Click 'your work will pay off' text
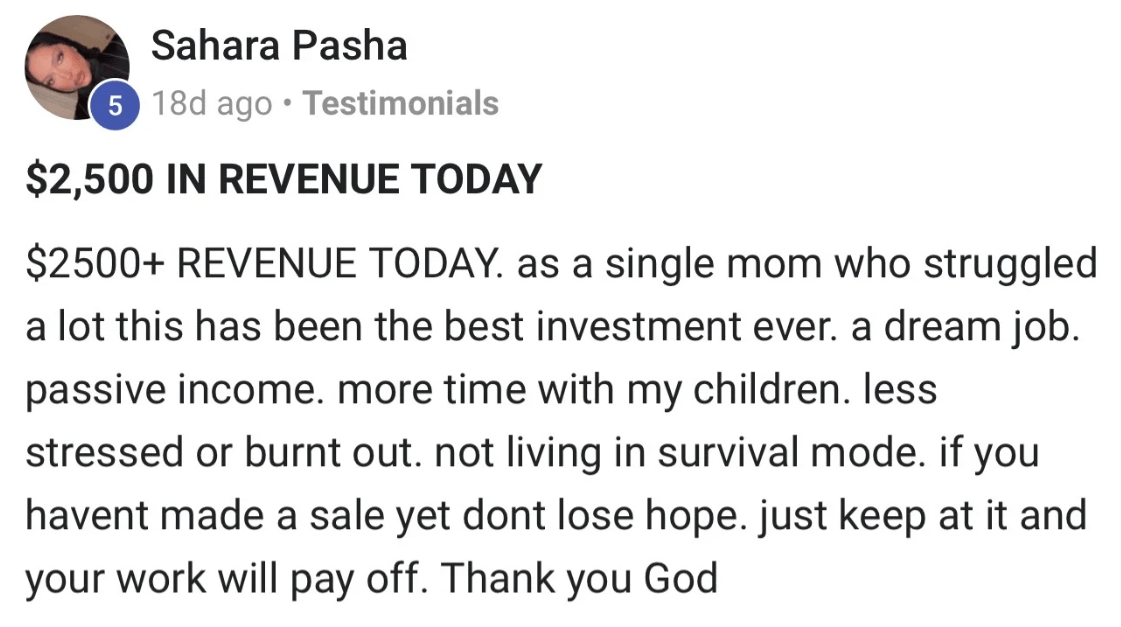 [227, 578]
